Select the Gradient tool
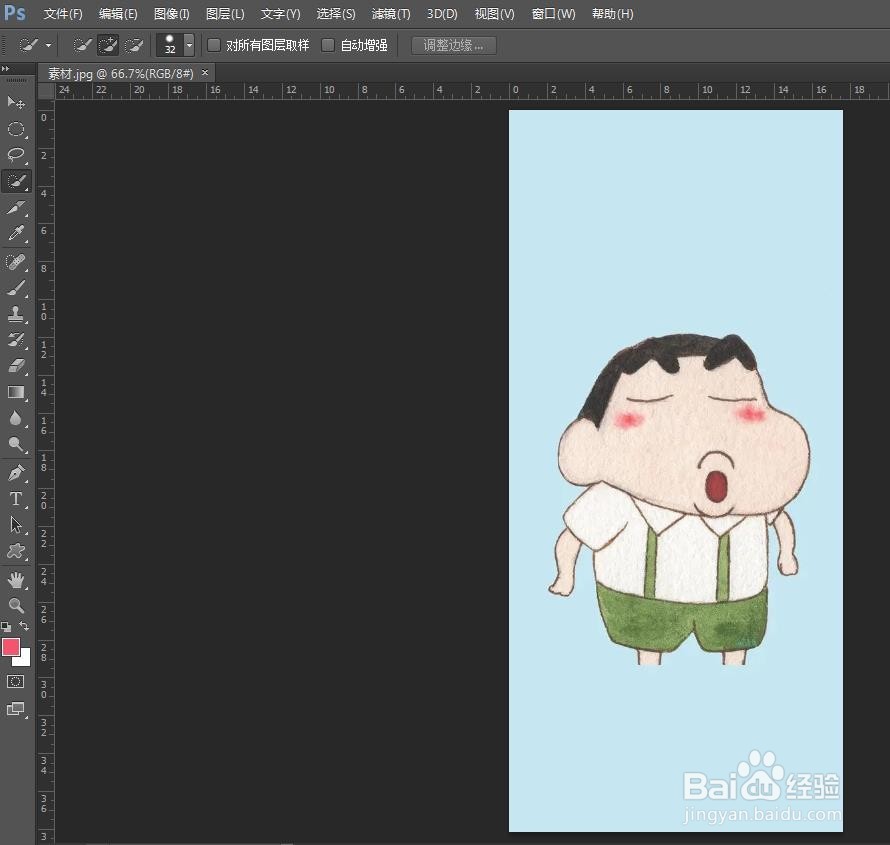 16,392
